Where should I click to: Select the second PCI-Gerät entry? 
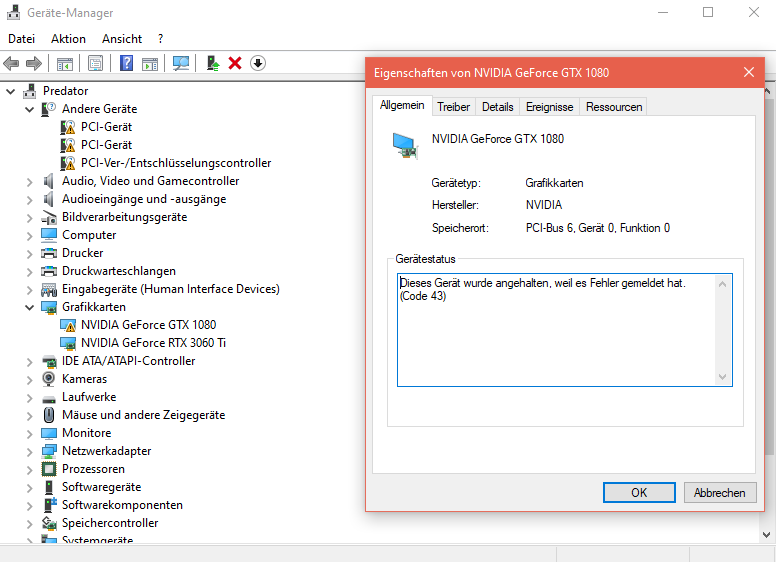tap(106, 145)
